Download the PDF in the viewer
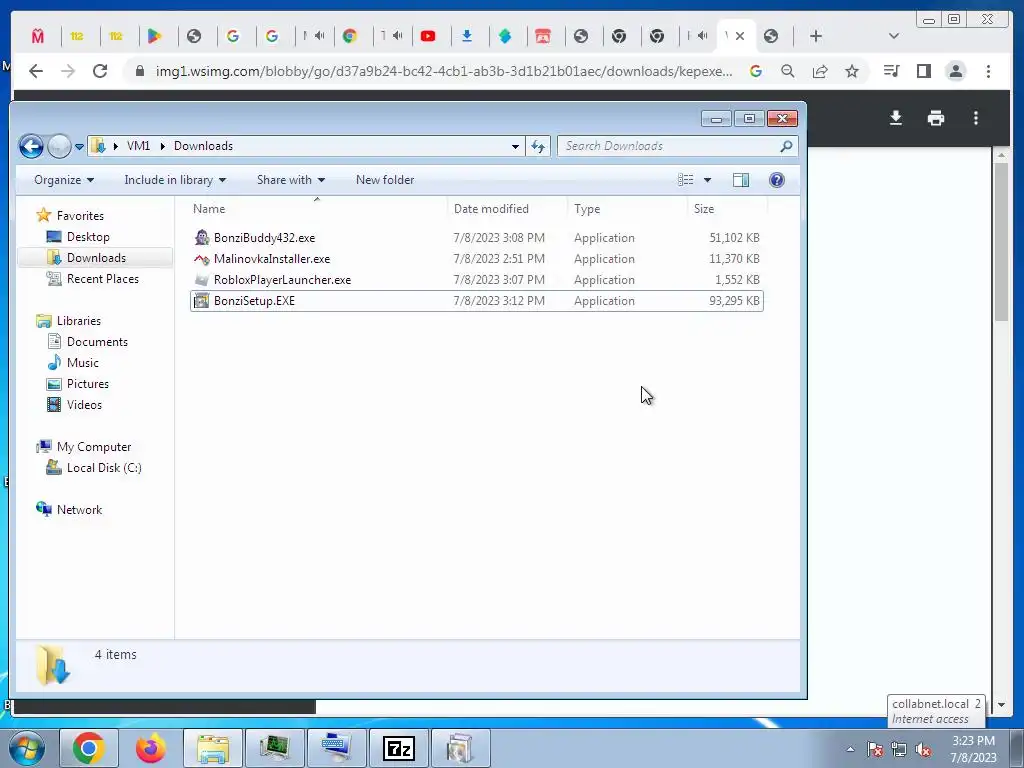 point(896,118)
